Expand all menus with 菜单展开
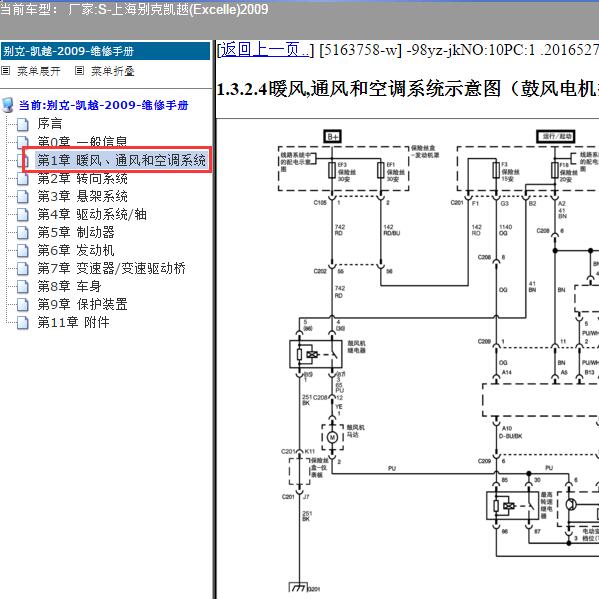This screenshot has width=599, height=599. [39, 71]
